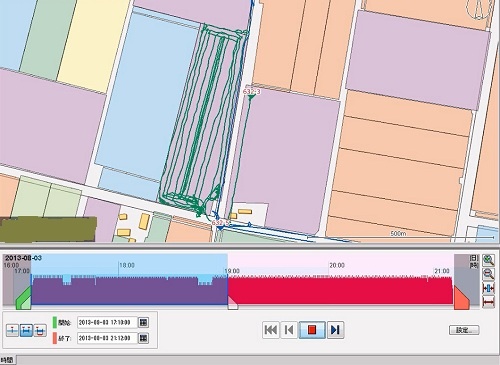Step forward one frame

[335, 330]
